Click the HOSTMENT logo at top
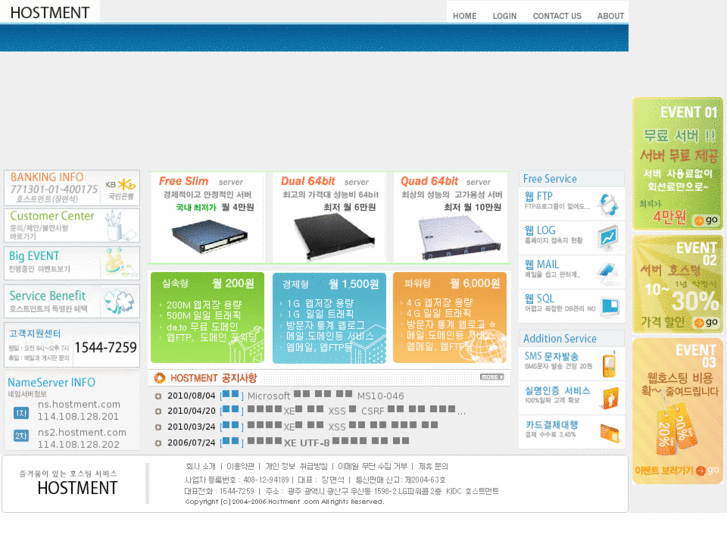Image resolution: width=727 pixels, height=545 pixels. pos(50,13)
